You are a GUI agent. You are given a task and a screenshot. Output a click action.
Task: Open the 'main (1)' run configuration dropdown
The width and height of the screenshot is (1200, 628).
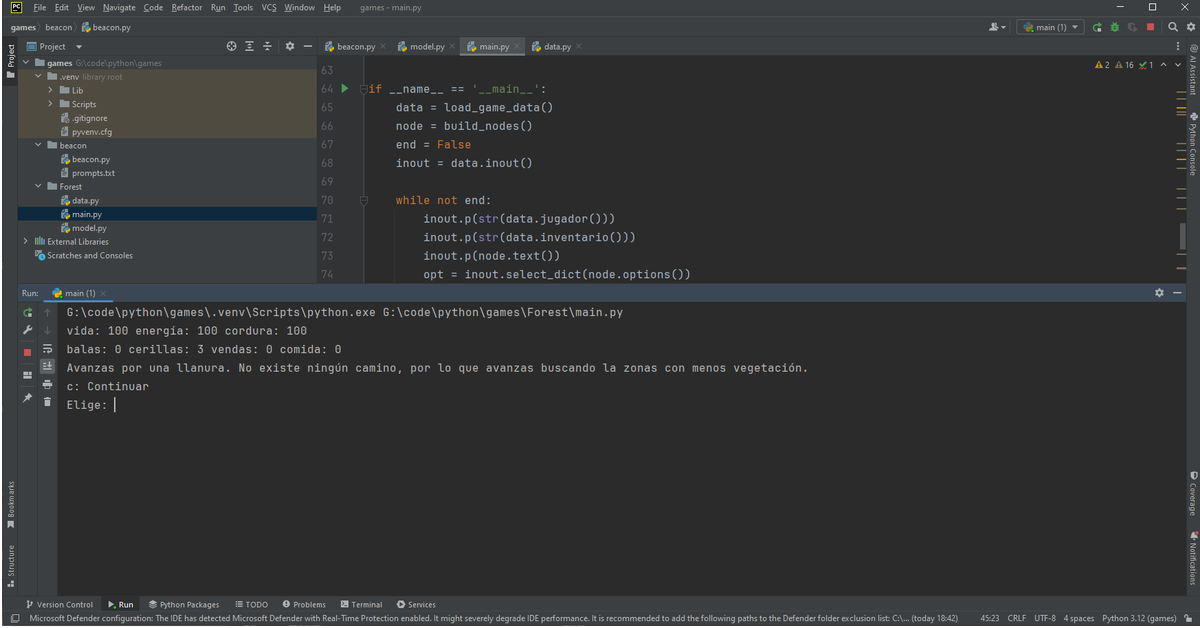coord(1050,27)
